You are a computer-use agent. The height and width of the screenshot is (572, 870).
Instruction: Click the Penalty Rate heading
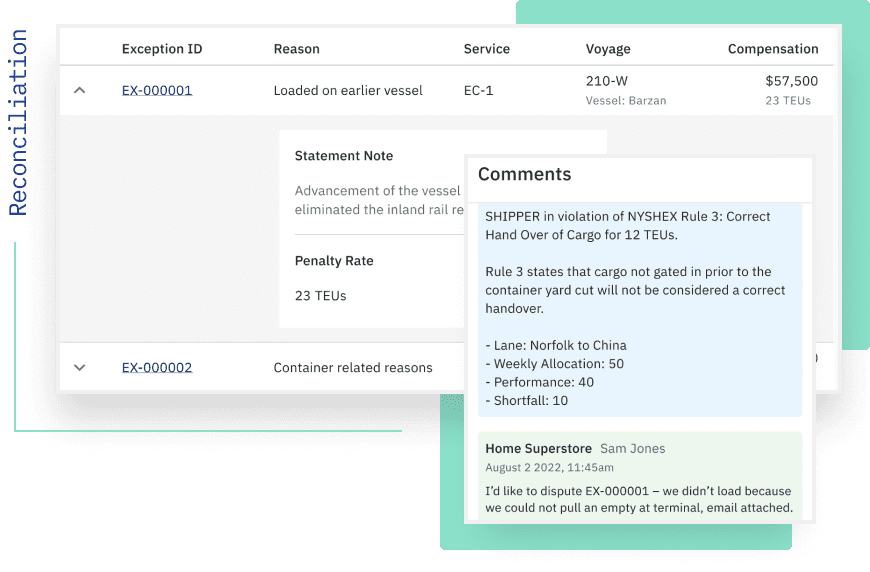tap(334, 261)
